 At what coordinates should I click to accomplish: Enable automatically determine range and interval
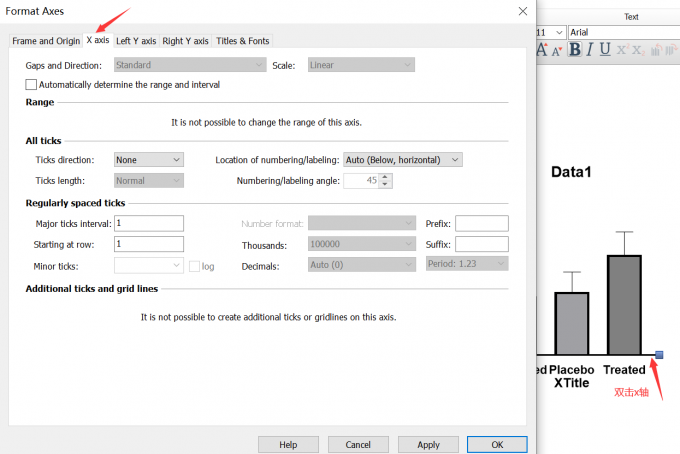[x=31, y=85]
